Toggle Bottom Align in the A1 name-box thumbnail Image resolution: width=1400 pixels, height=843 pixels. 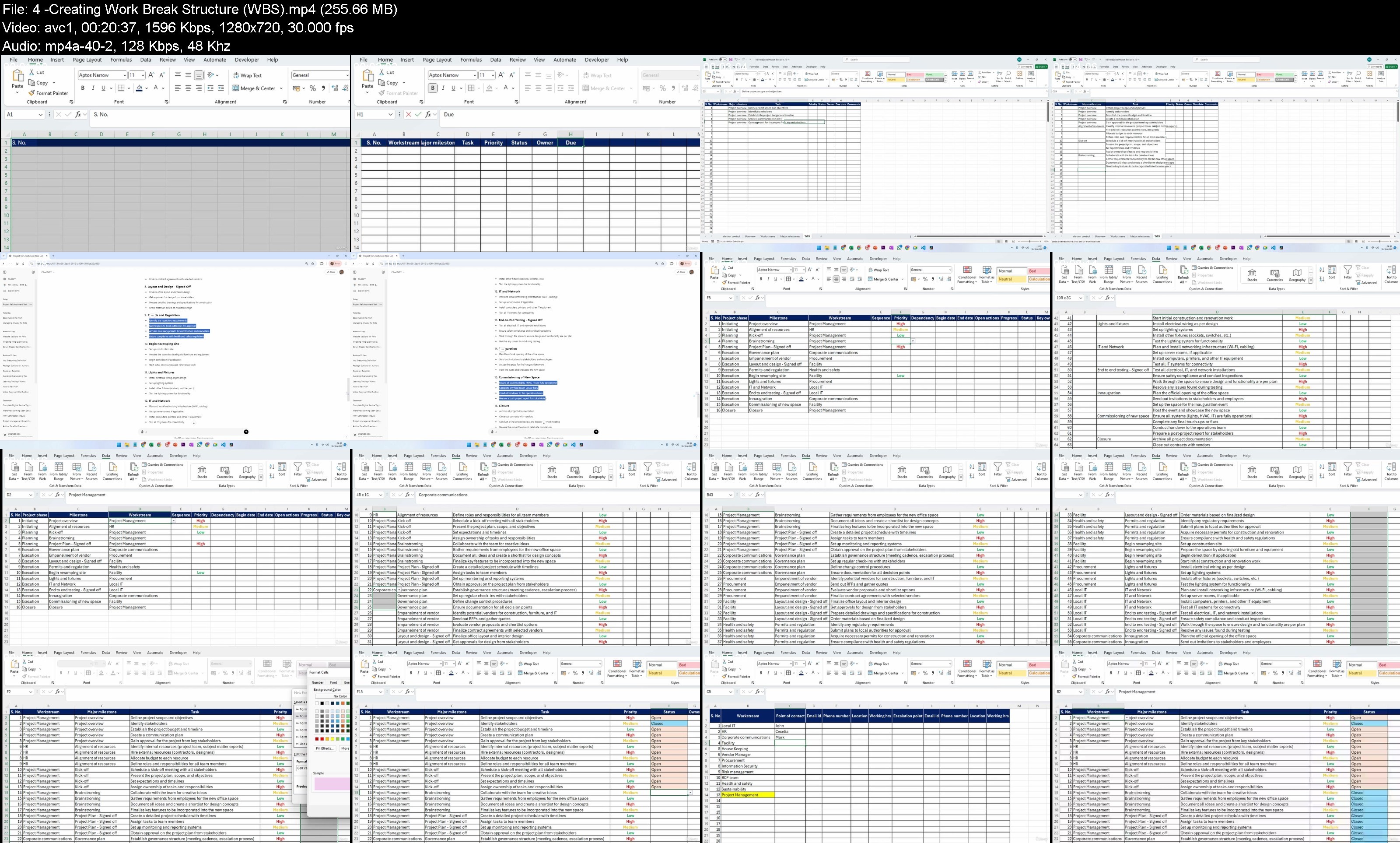(199, 75)
